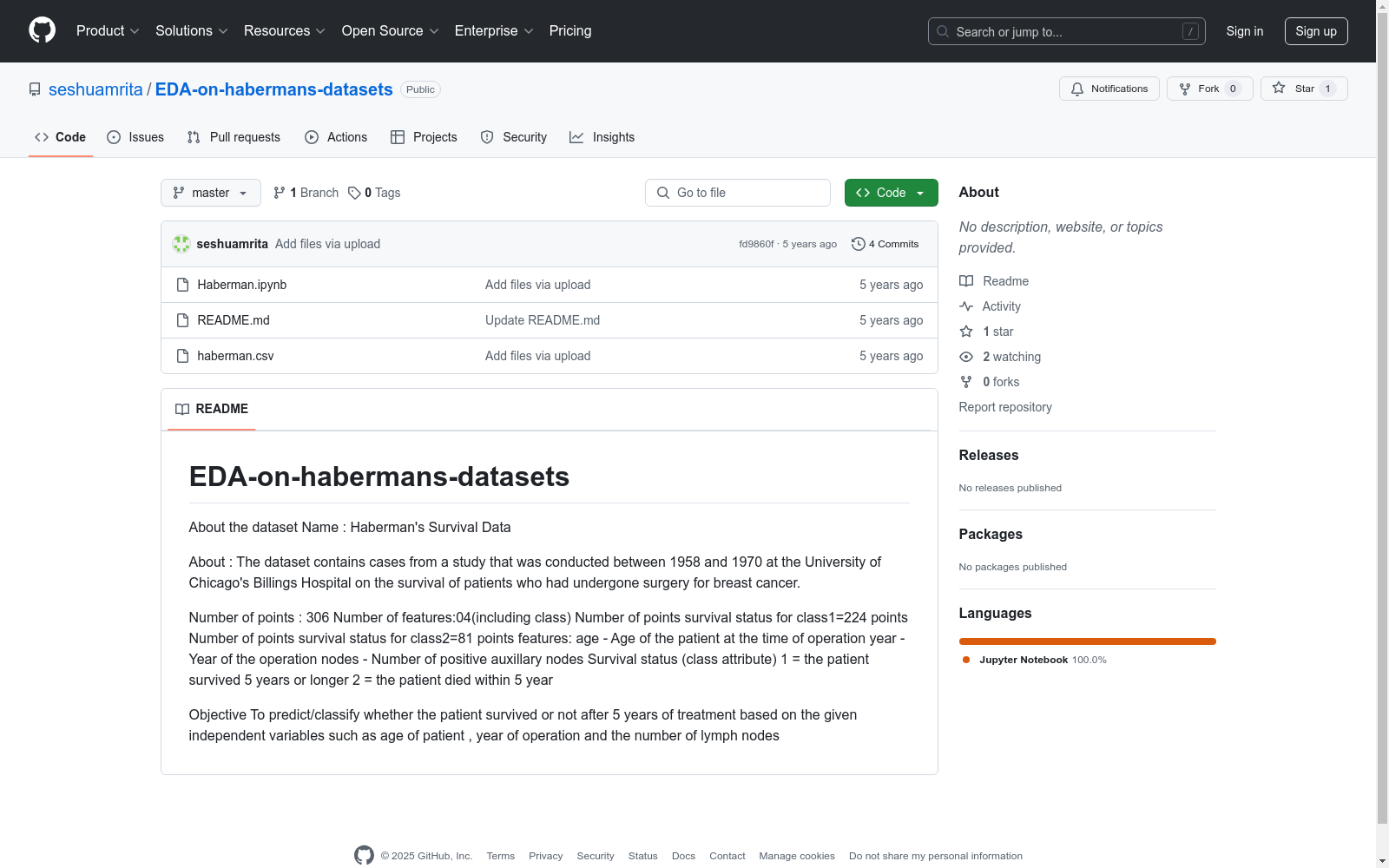
Task: Click Report repository
Action: click(1005, 407)
